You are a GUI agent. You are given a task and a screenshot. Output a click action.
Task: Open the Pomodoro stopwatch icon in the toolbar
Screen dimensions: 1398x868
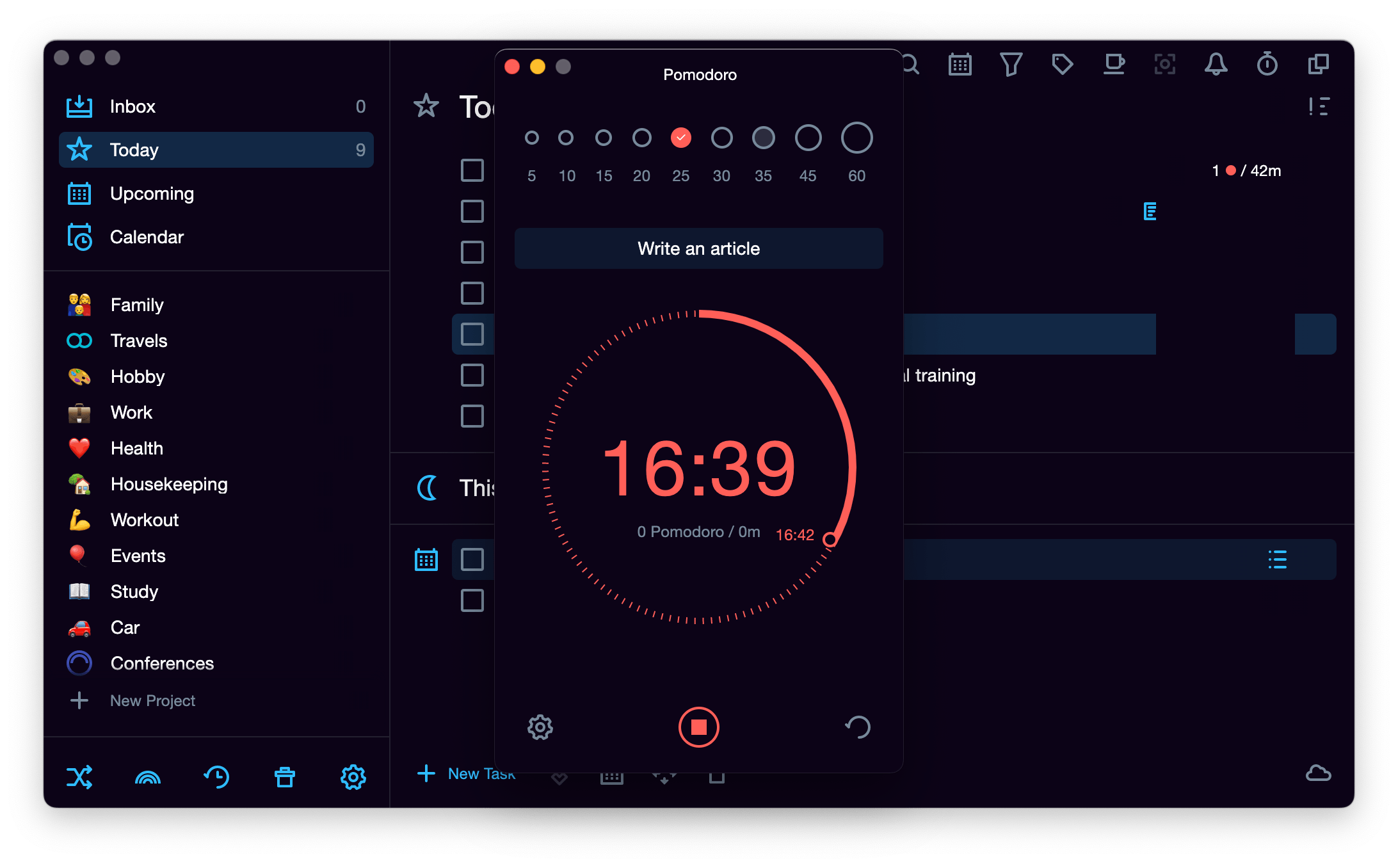pos(1267,64)
